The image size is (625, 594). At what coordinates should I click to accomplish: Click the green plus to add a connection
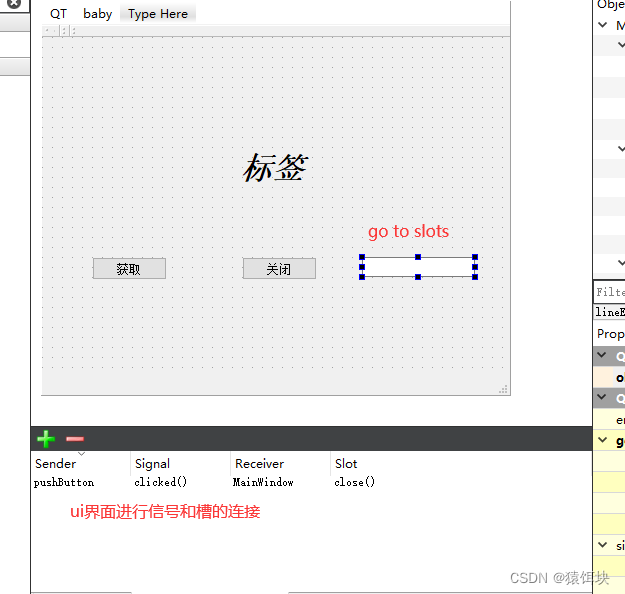(x=46, y=439)
